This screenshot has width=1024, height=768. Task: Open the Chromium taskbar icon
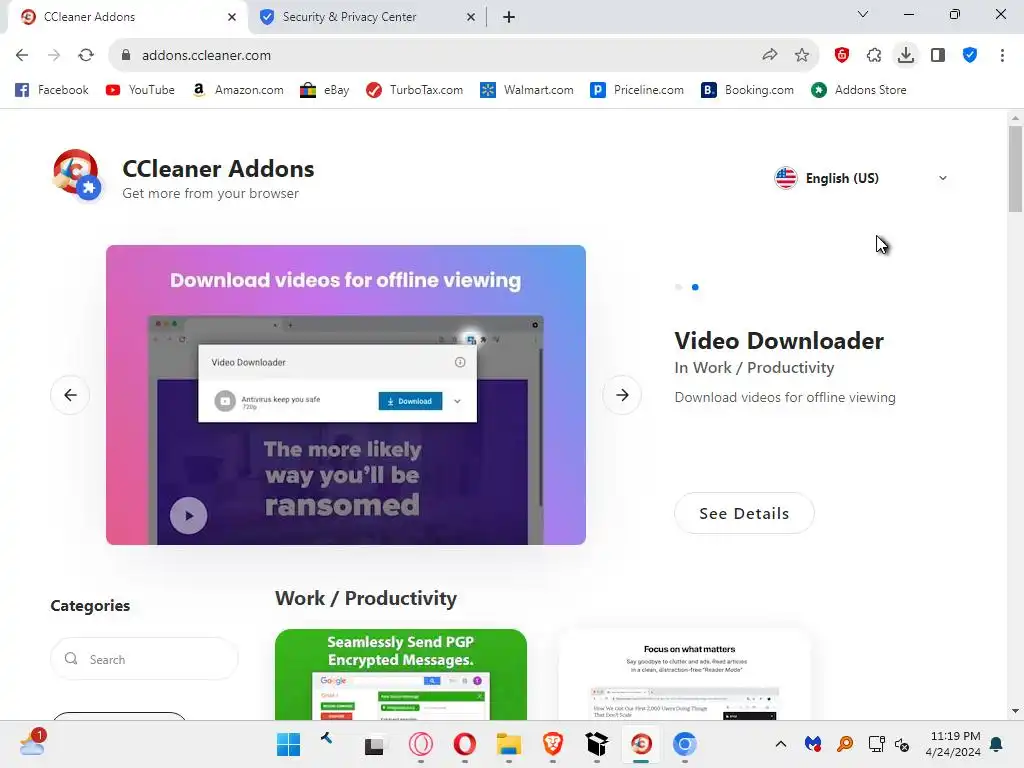[684, 744]
